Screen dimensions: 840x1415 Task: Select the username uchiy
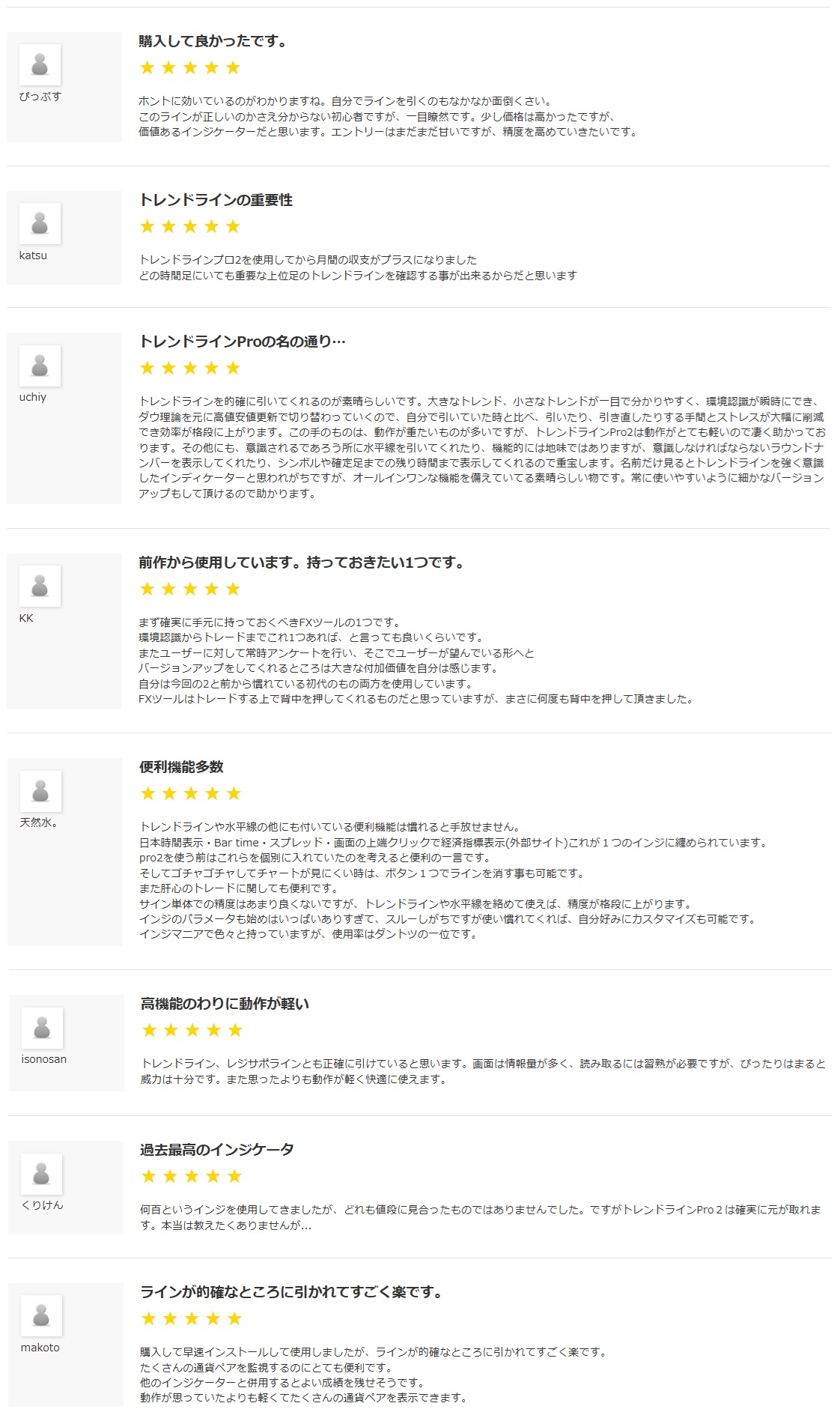(33, 397)
